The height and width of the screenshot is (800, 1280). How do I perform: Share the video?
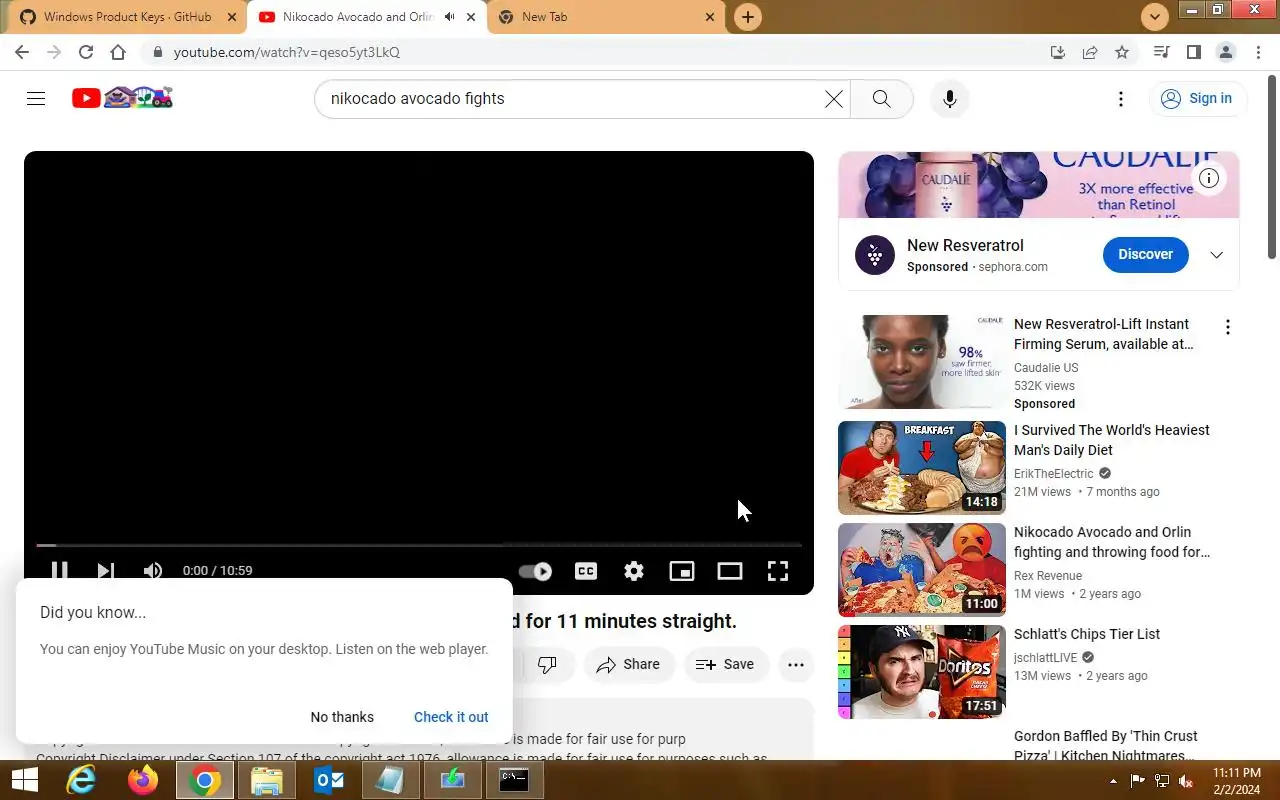[628, 664]
